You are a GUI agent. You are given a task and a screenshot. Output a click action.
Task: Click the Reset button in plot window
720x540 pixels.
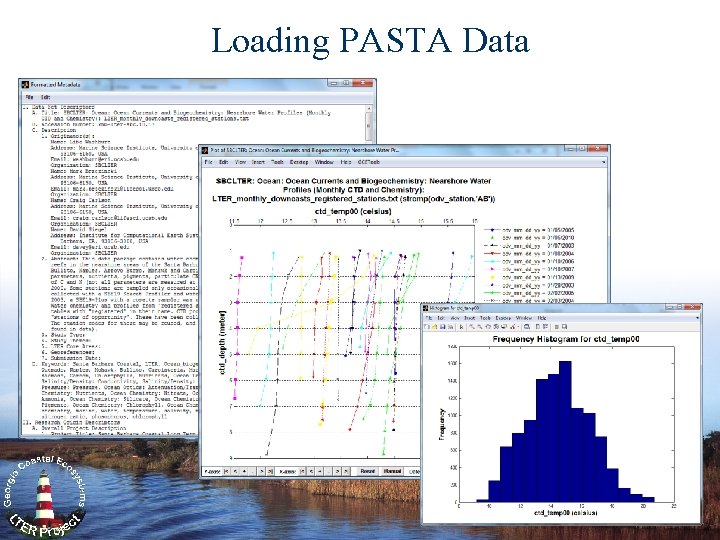point(367,471)
